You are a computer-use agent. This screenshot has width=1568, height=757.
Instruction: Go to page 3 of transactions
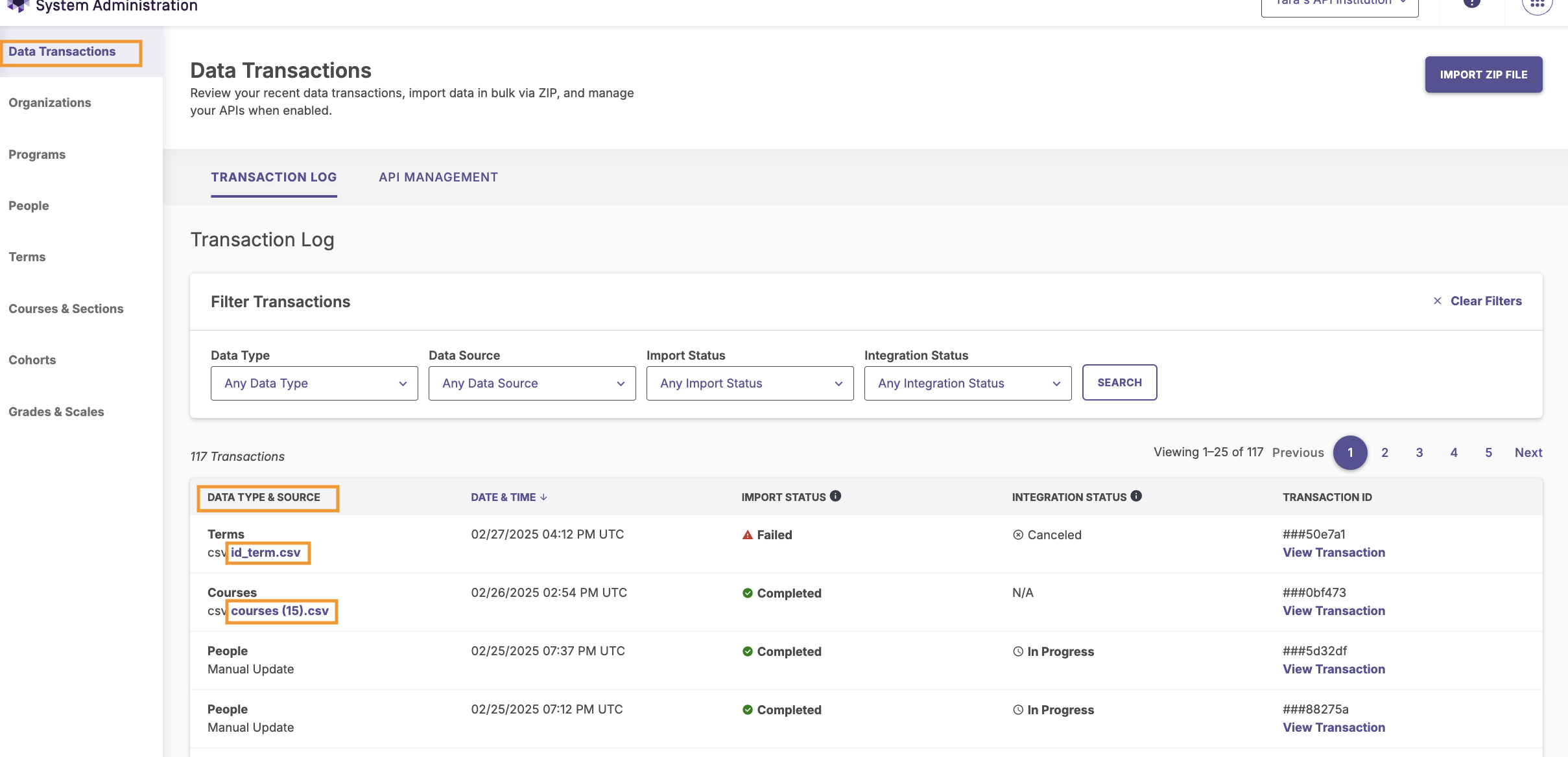pyautogui.click(x=1420, y=452)
